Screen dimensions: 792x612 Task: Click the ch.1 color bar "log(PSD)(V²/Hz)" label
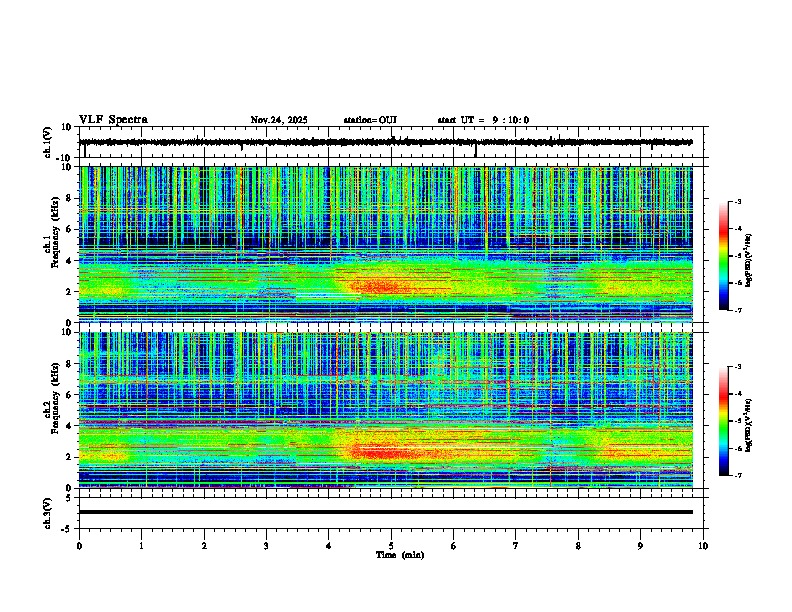pos(749,260)
